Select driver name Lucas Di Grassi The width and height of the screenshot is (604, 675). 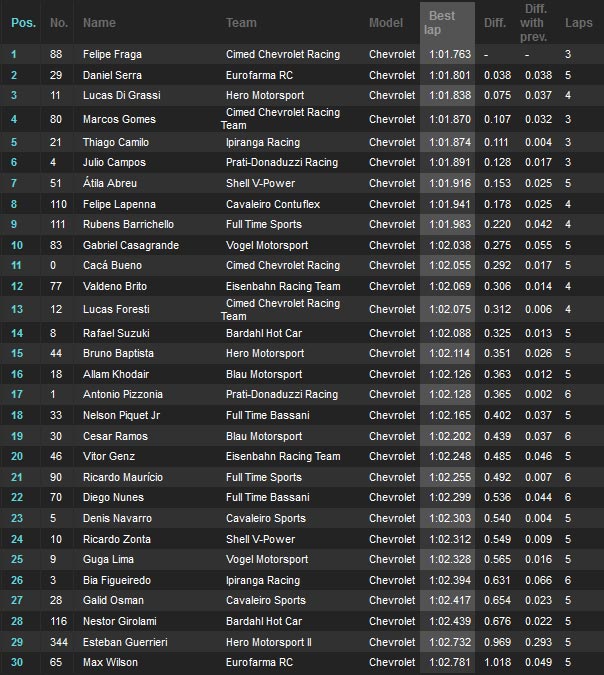(122, 95)
